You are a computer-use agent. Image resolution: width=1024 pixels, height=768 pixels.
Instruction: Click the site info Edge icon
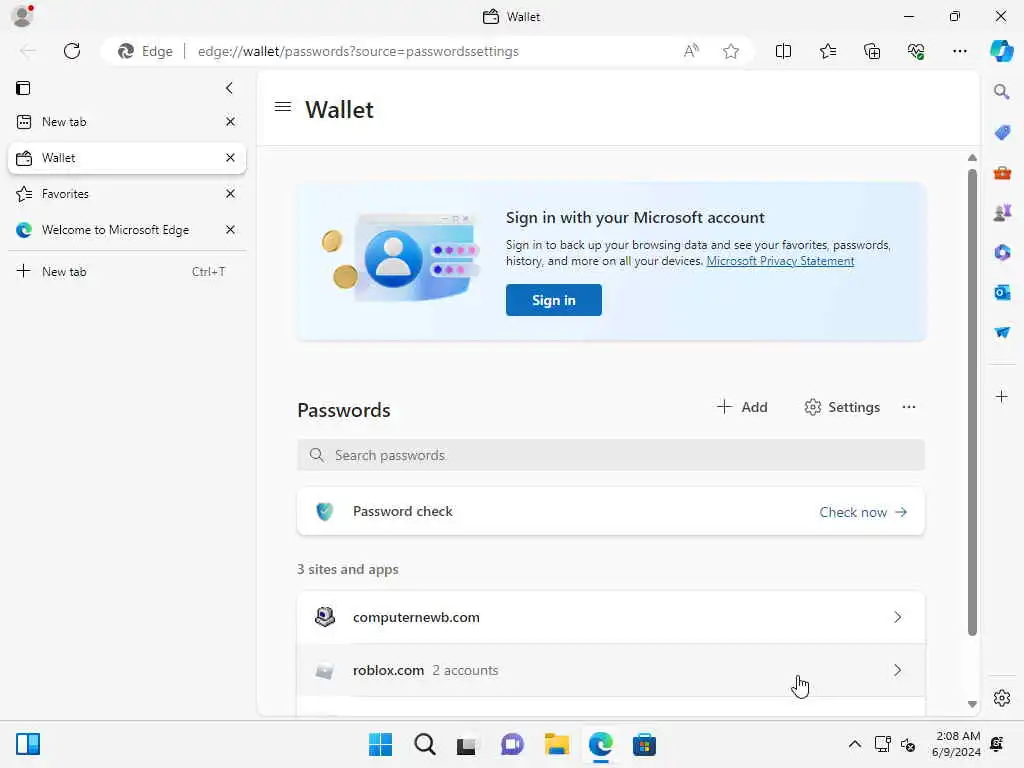coord(145,51)
